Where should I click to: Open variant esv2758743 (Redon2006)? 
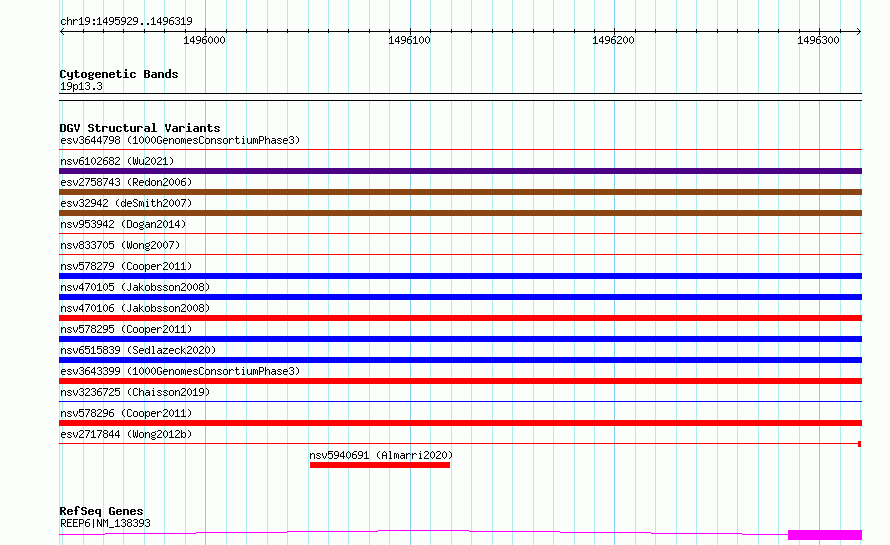[126, 182]
